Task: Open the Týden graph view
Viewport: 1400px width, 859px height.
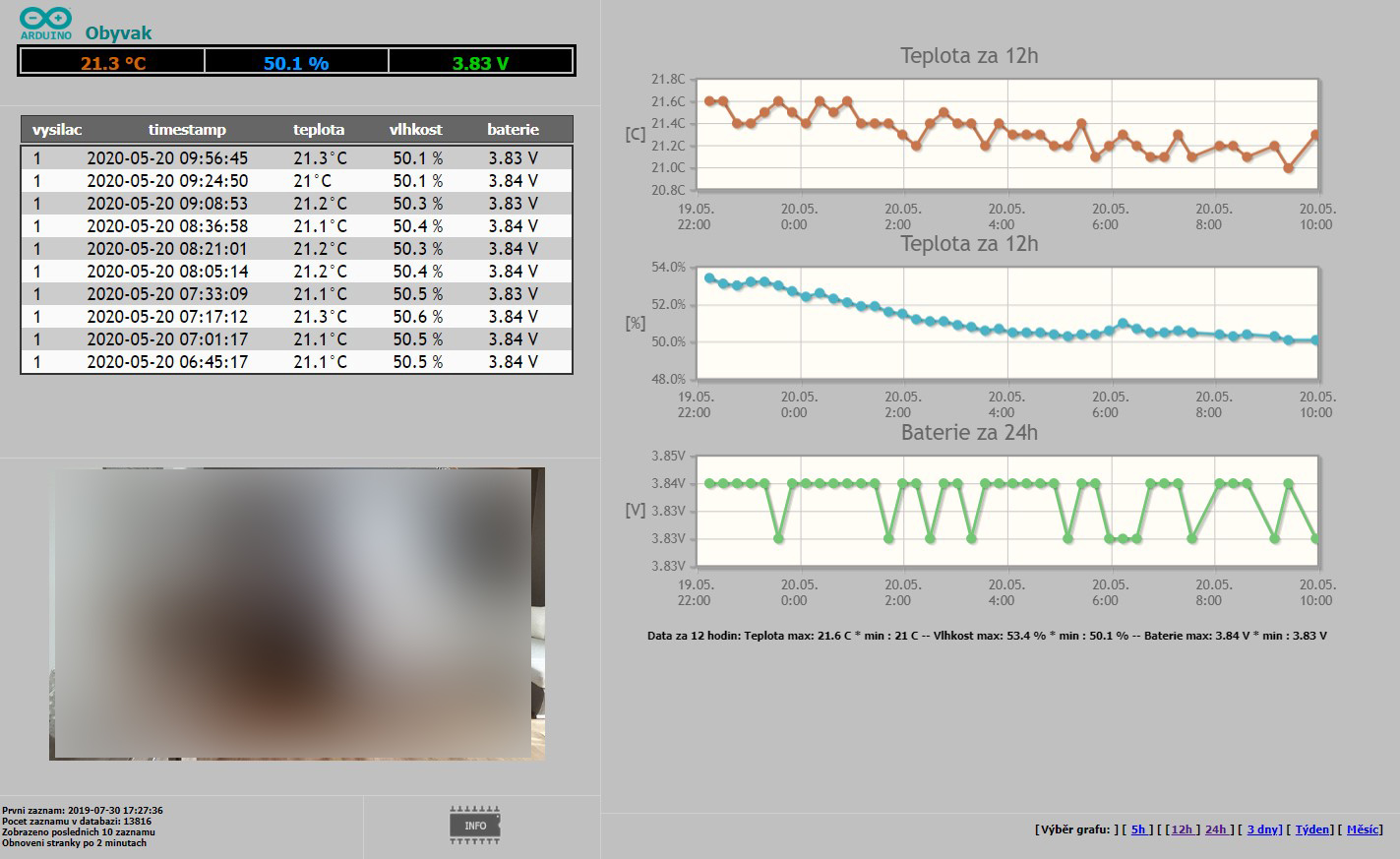Action: 1312,829
